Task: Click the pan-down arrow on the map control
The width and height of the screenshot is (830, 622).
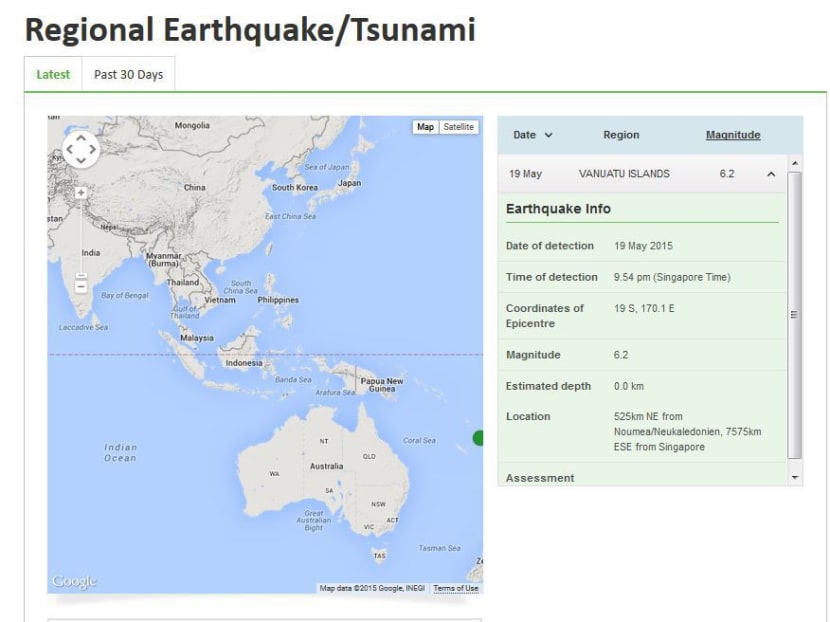Action: (80, 160)
